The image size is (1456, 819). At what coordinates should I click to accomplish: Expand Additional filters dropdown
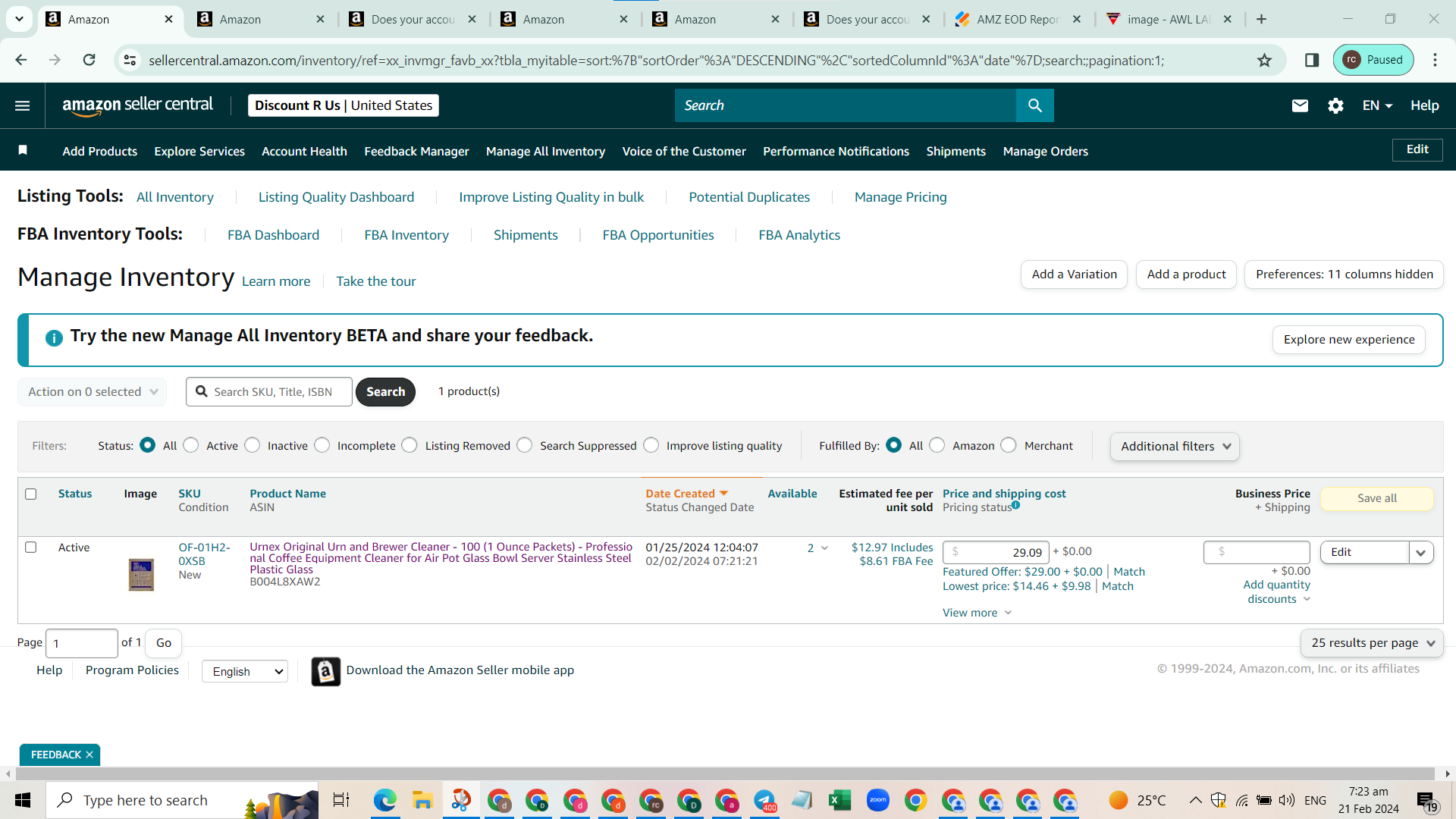coord(1175,447)
